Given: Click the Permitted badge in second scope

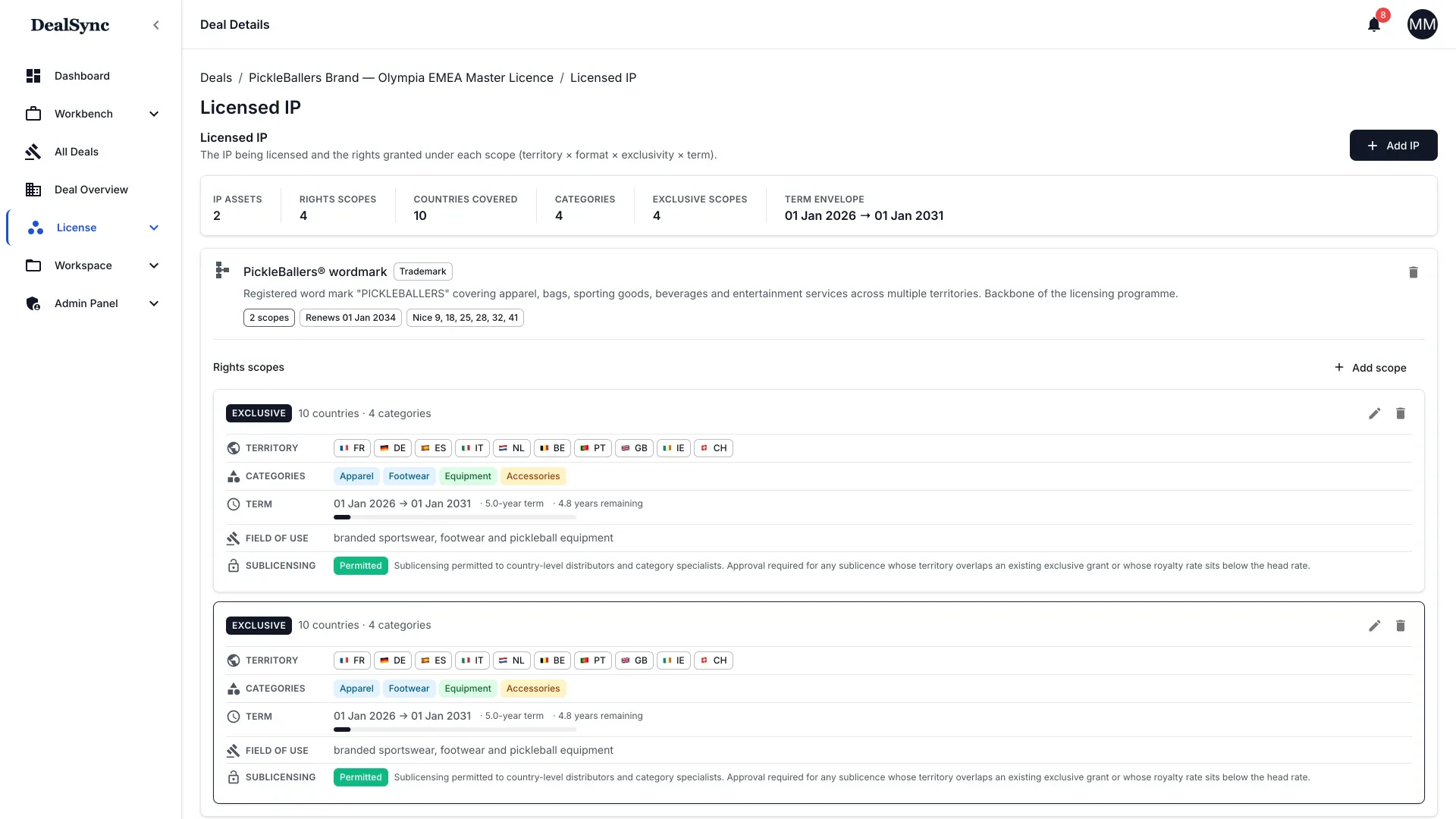Looking at the screenshot, I should tap(361, 777).
